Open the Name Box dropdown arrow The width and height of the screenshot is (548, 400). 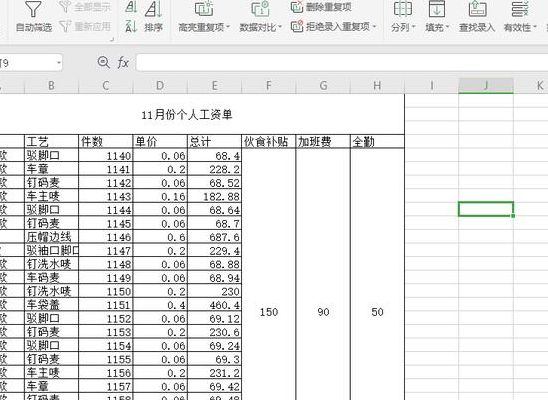pyautogui.click(x=59, y=63)
